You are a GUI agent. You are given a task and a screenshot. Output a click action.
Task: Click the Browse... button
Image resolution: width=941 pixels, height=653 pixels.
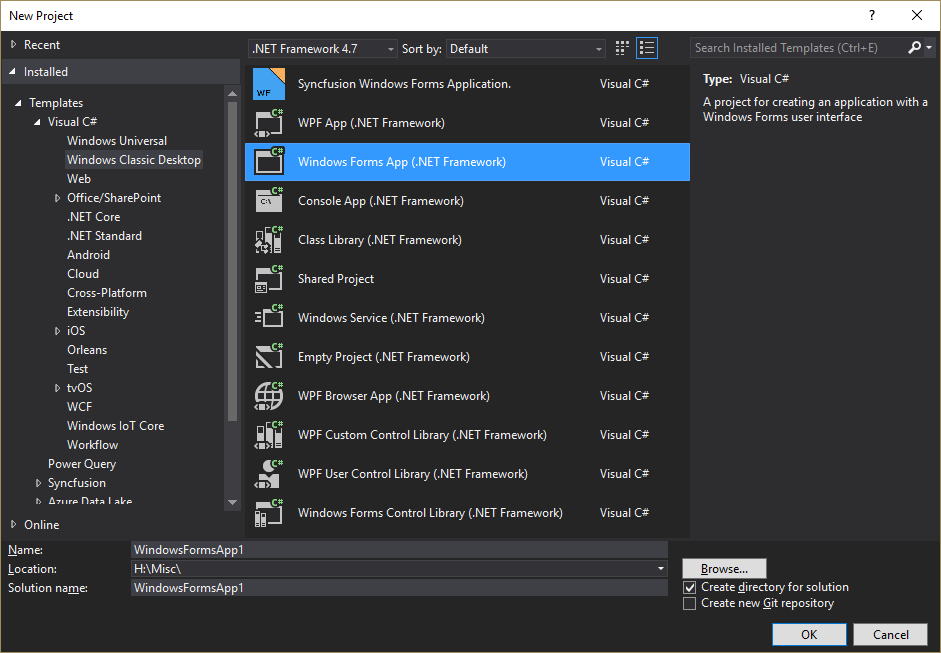point(724,568)
